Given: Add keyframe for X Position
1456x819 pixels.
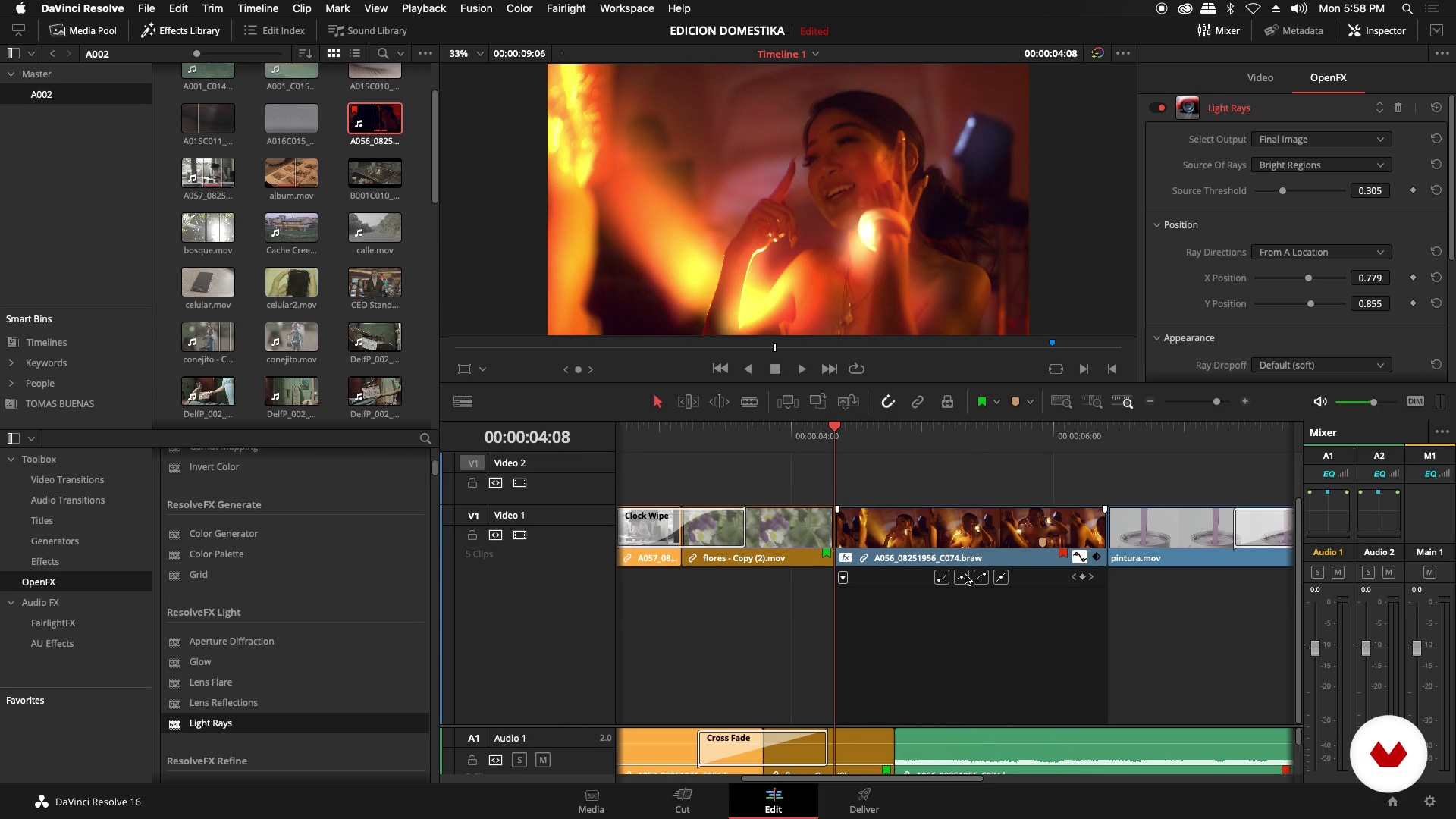Looking at the screenshot, I should 1413,278.
